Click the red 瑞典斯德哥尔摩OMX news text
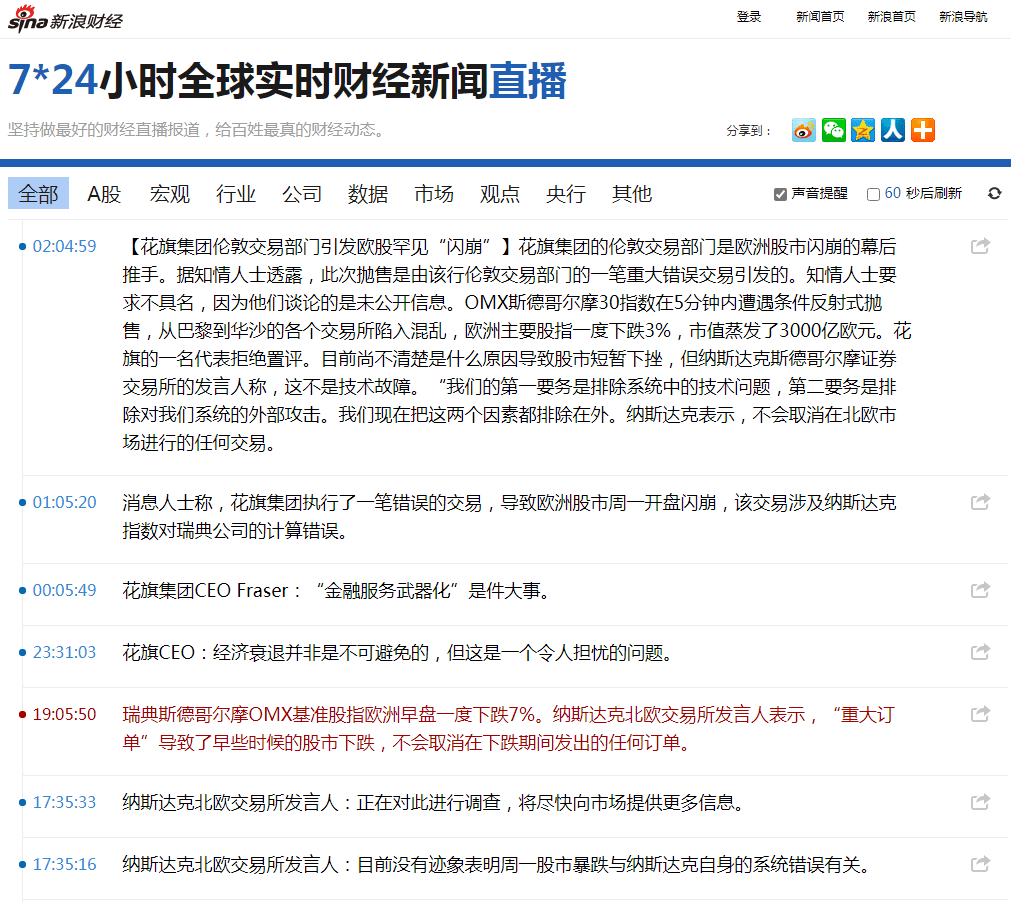Screen dimensions: 1011x903 508,729
